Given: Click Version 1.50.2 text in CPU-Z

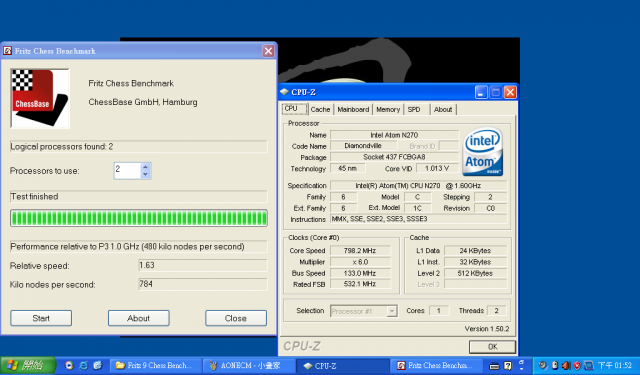Looking at the screenshot, I should coord(487,329).
